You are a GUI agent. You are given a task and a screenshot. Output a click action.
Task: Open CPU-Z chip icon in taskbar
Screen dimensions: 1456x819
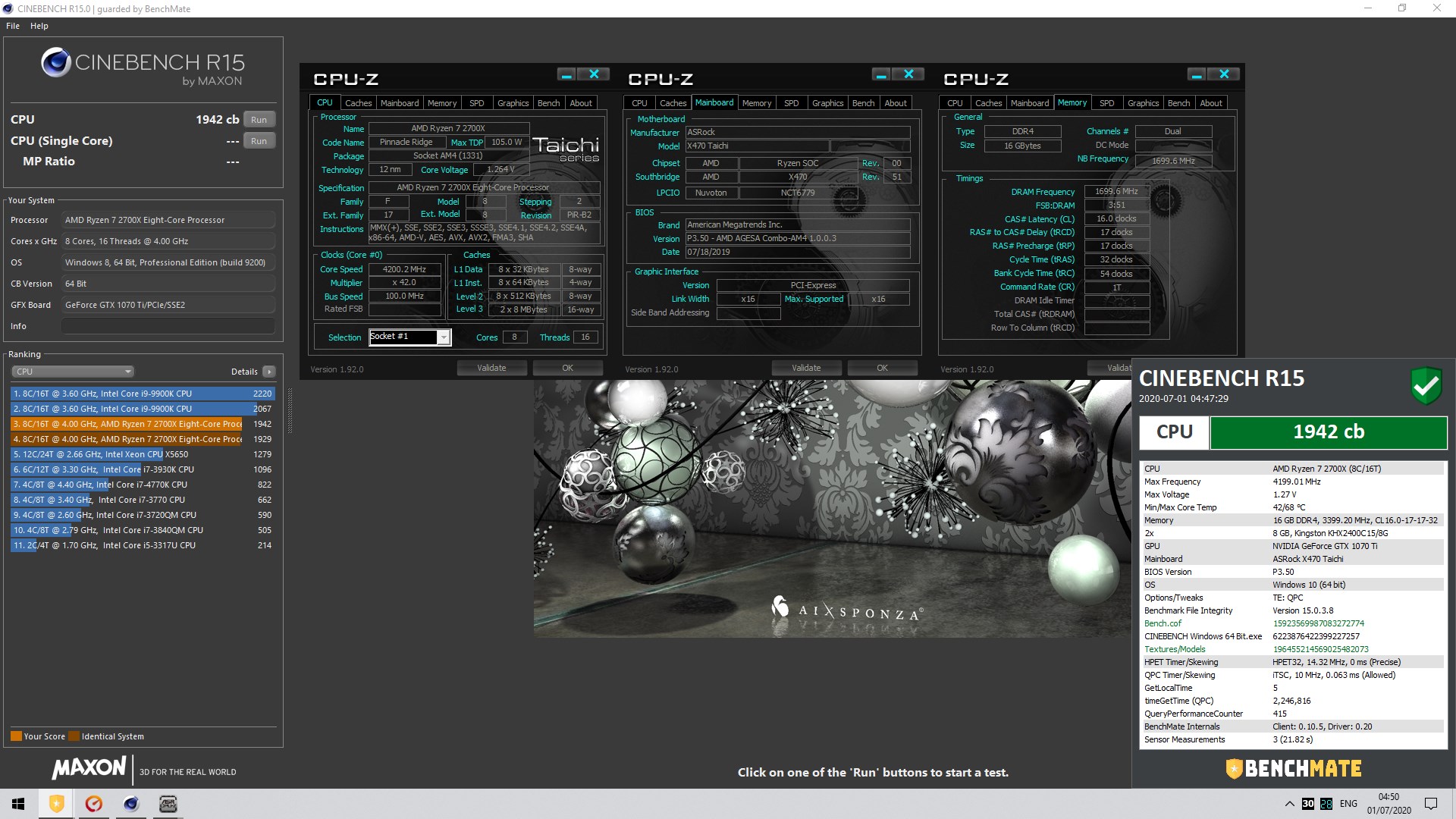tap(168, 804)
